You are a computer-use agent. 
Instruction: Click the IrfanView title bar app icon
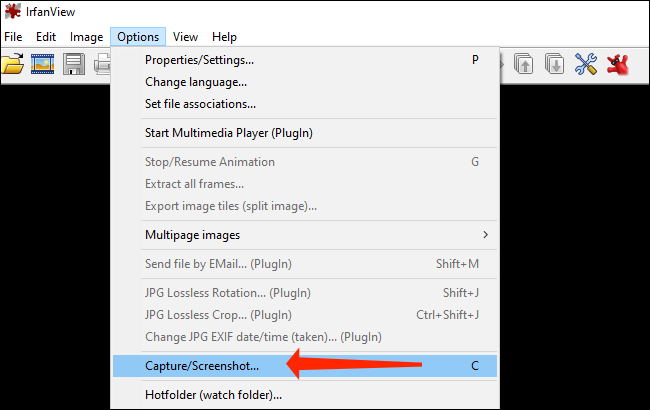[12, 12]
